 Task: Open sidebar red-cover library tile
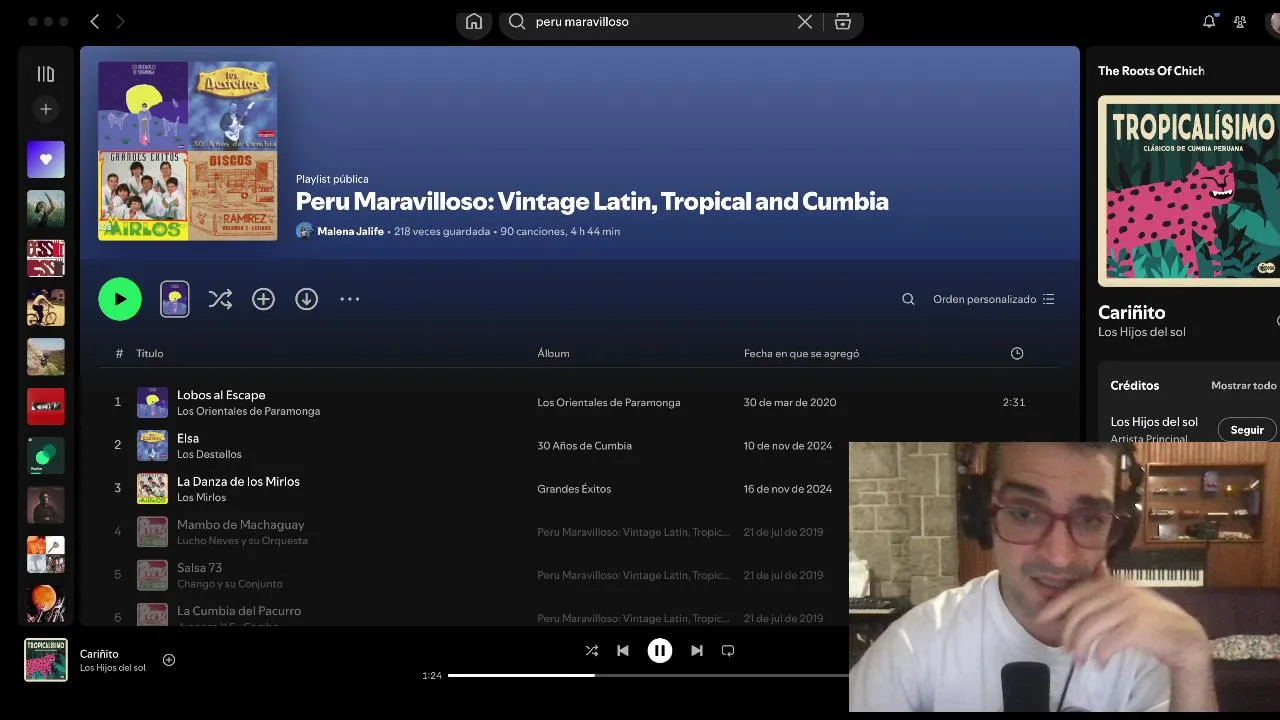[46, 406]
